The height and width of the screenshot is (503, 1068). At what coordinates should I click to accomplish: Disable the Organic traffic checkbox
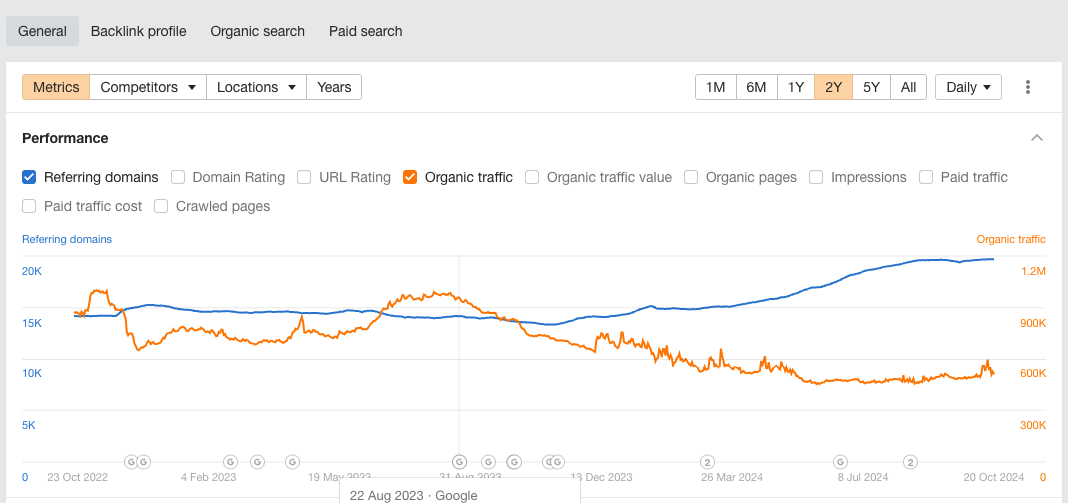click(x=410, y=177)
